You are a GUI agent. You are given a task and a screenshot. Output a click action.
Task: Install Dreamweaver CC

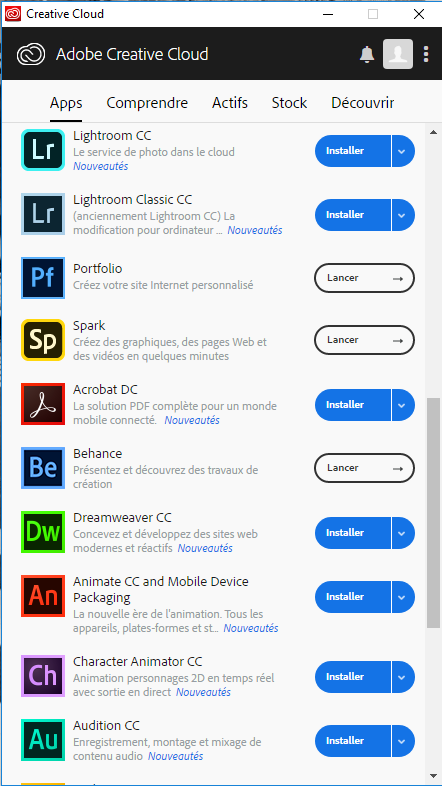click(x=352, y=532)
